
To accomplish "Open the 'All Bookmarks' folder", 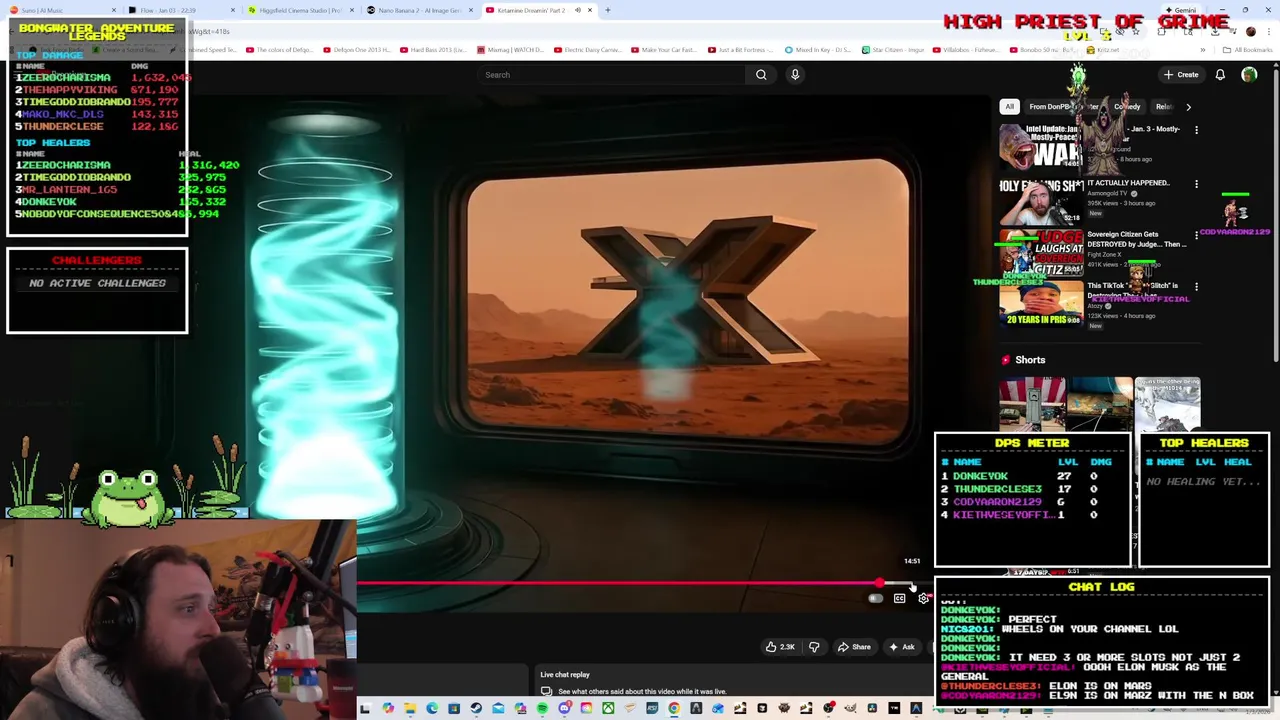I will 1248,50.
